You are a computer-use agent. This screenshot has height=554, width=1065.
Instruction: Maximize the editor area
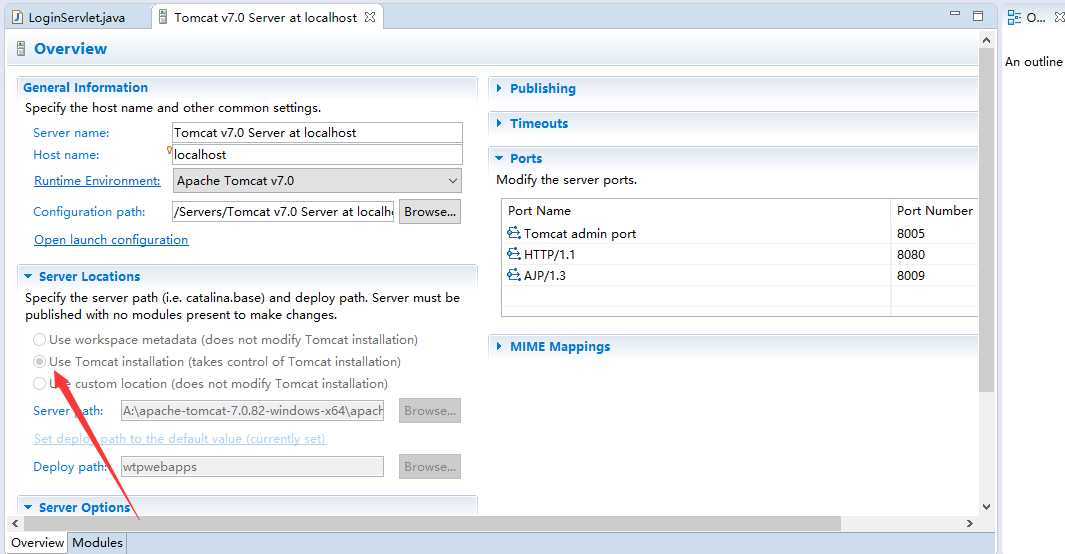(x=978, y=16)
